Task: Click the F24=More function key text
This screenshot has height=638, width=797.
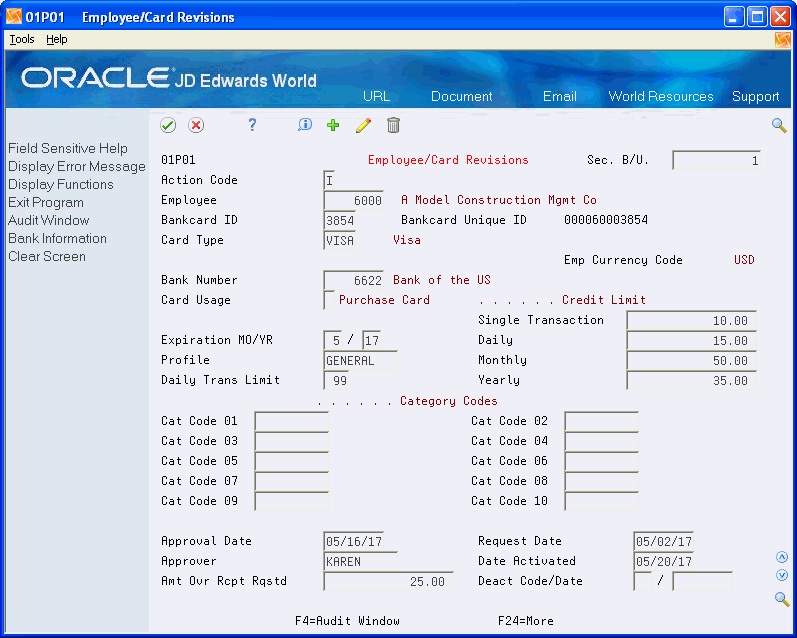Action: (526, 621)
